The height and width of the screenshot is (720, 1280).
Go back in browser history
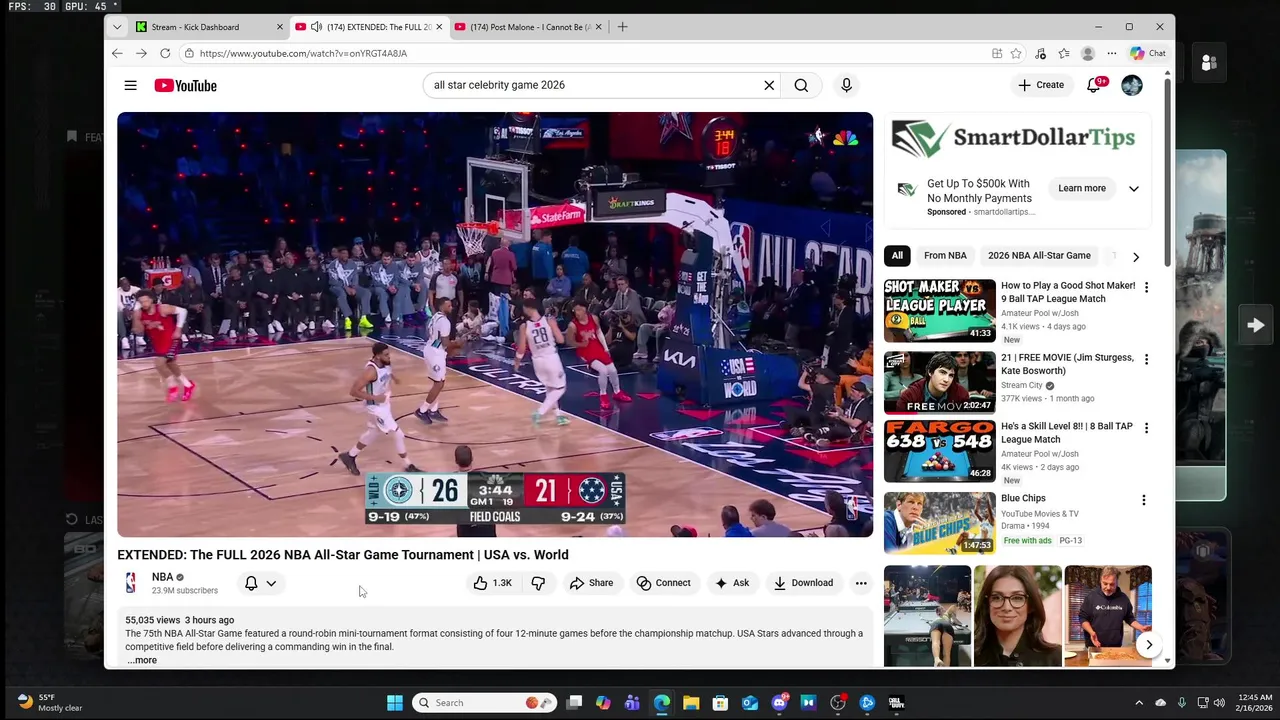[117, 53]
